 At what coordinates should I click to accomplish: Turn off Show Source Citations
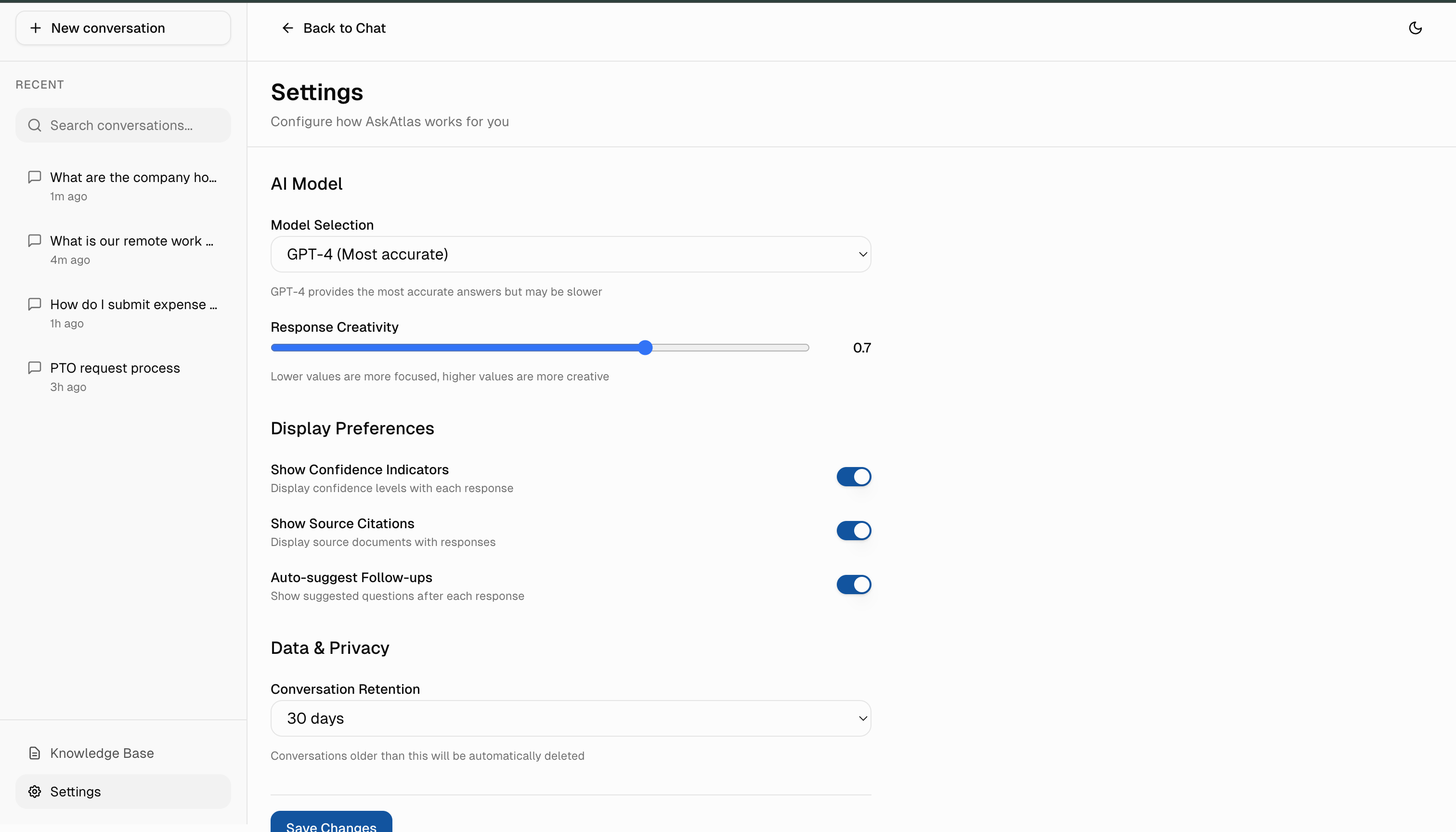854,530
